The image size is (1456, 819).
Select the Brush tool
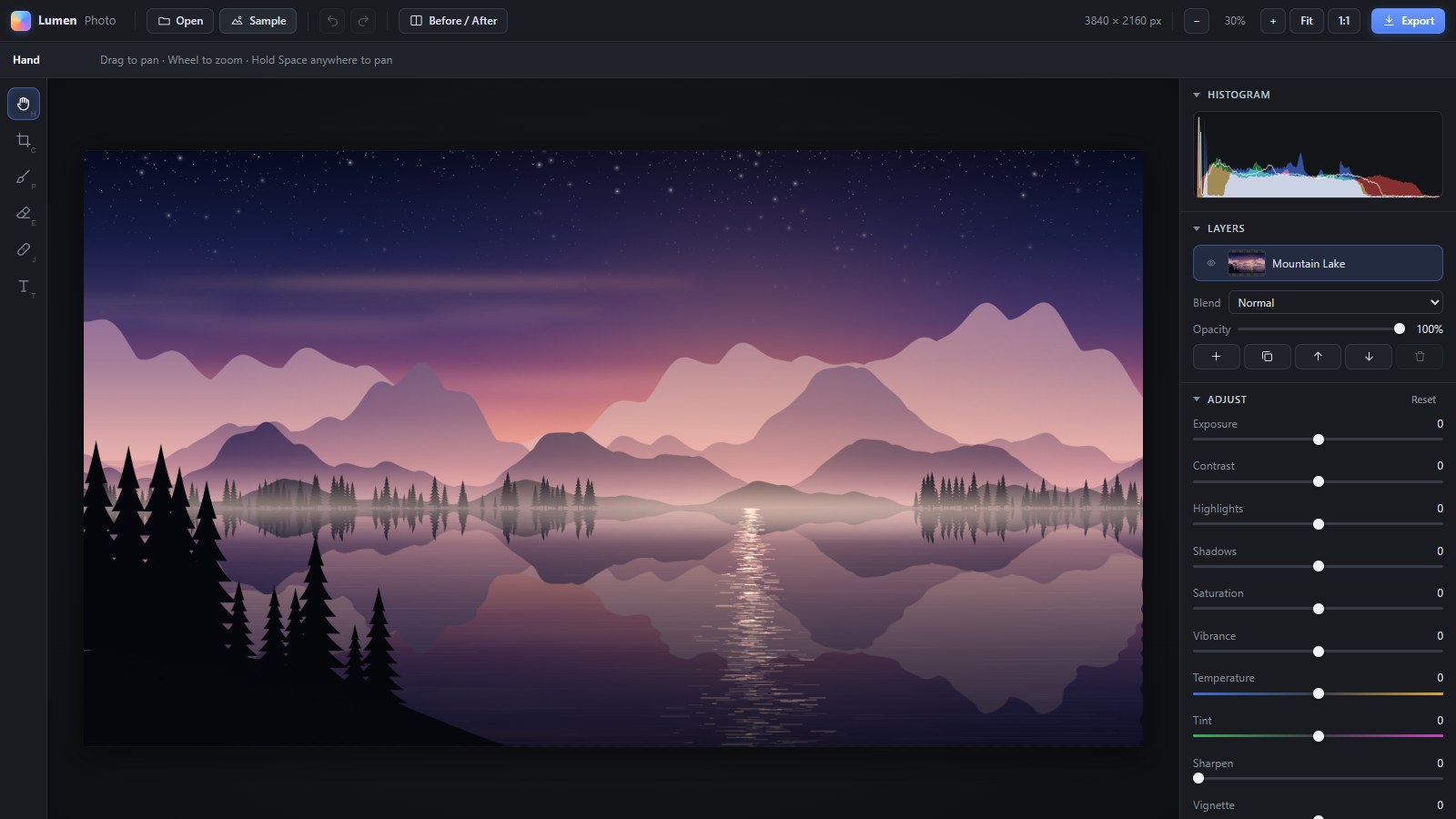click(x=24, y=177)
